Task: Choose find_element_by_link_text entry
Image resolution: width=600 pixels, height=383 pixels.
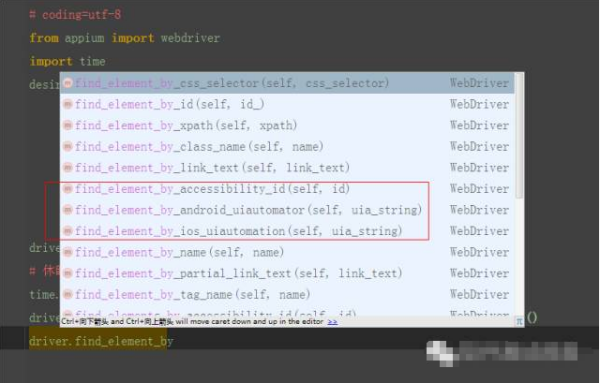Action: coord(287,168)
